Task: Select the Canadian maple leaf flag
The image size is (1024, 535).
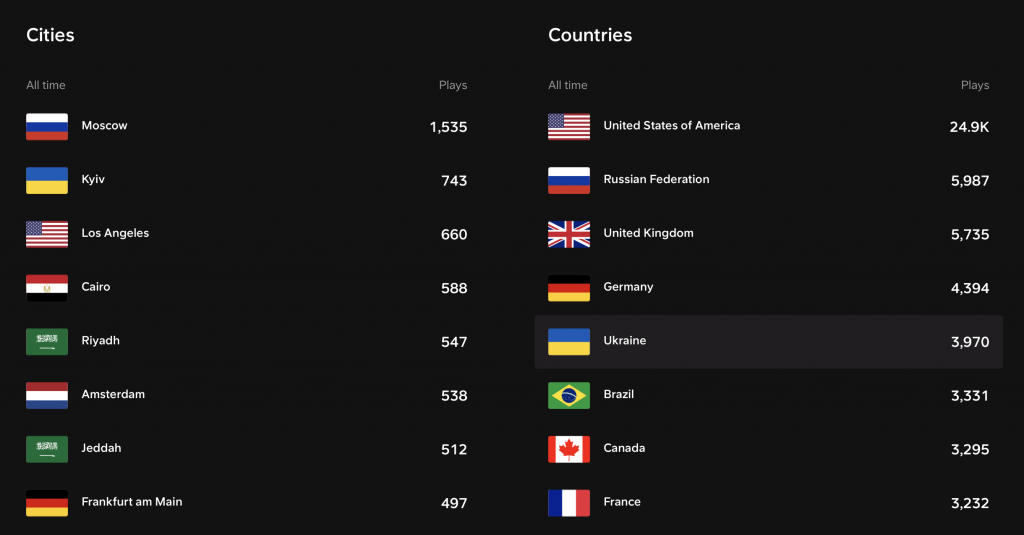Action: point(569,449)
